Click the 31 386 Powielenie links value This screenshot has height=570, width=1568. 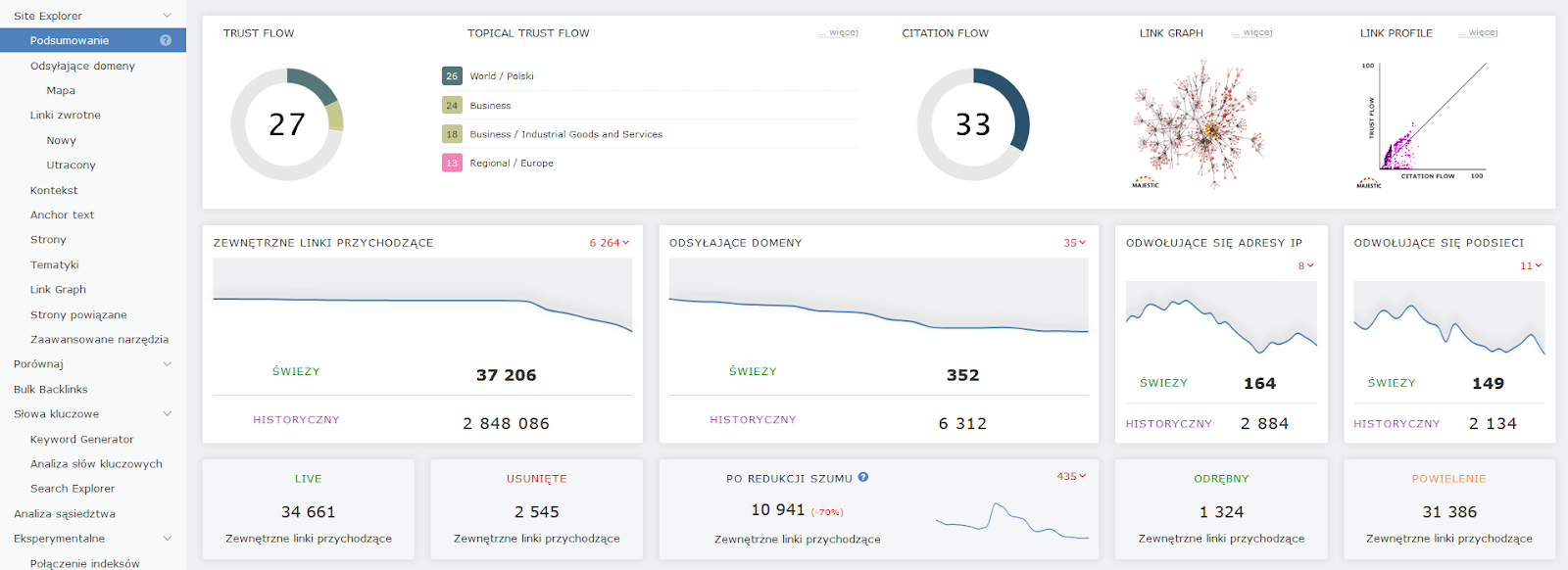point(1449,512)
